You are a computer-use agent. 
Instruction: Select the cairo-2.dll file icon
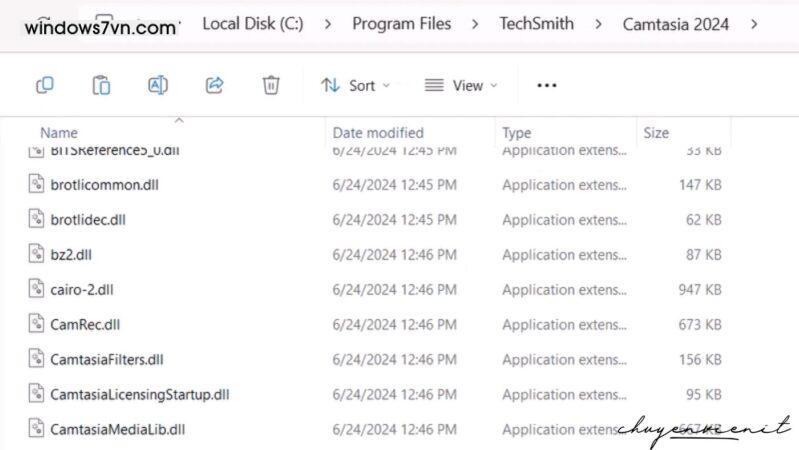[35, 289]
